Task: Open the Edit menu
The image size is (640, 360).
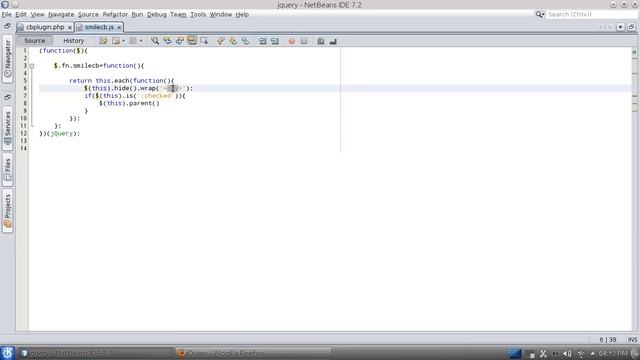Action: coord(21,14)
